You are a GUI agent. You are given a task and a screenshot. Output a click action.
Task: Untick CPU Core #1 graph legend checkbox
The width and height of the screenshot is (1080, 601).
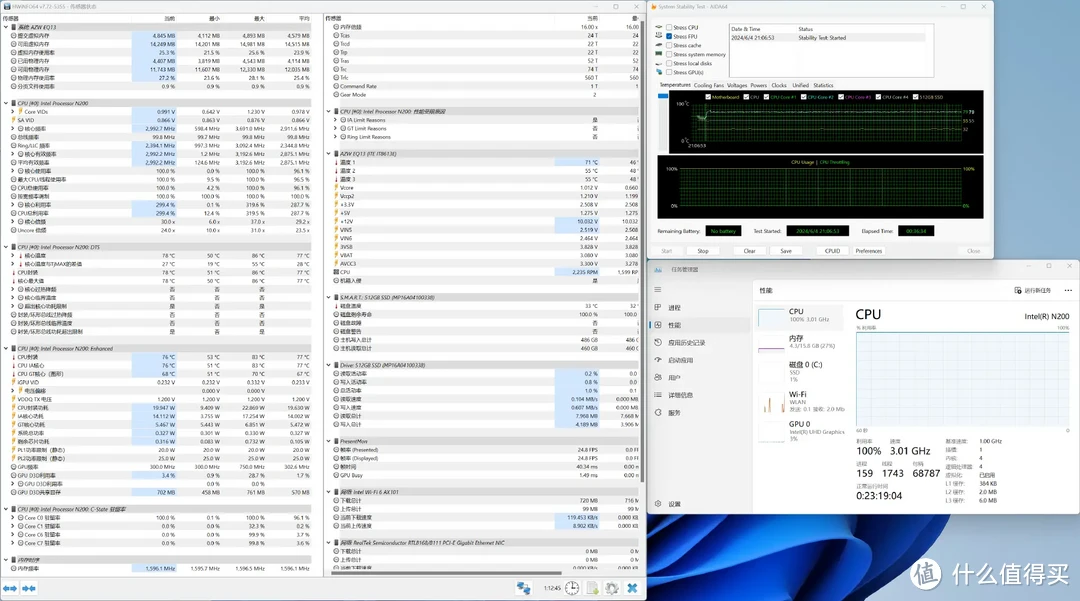point(767,97)
